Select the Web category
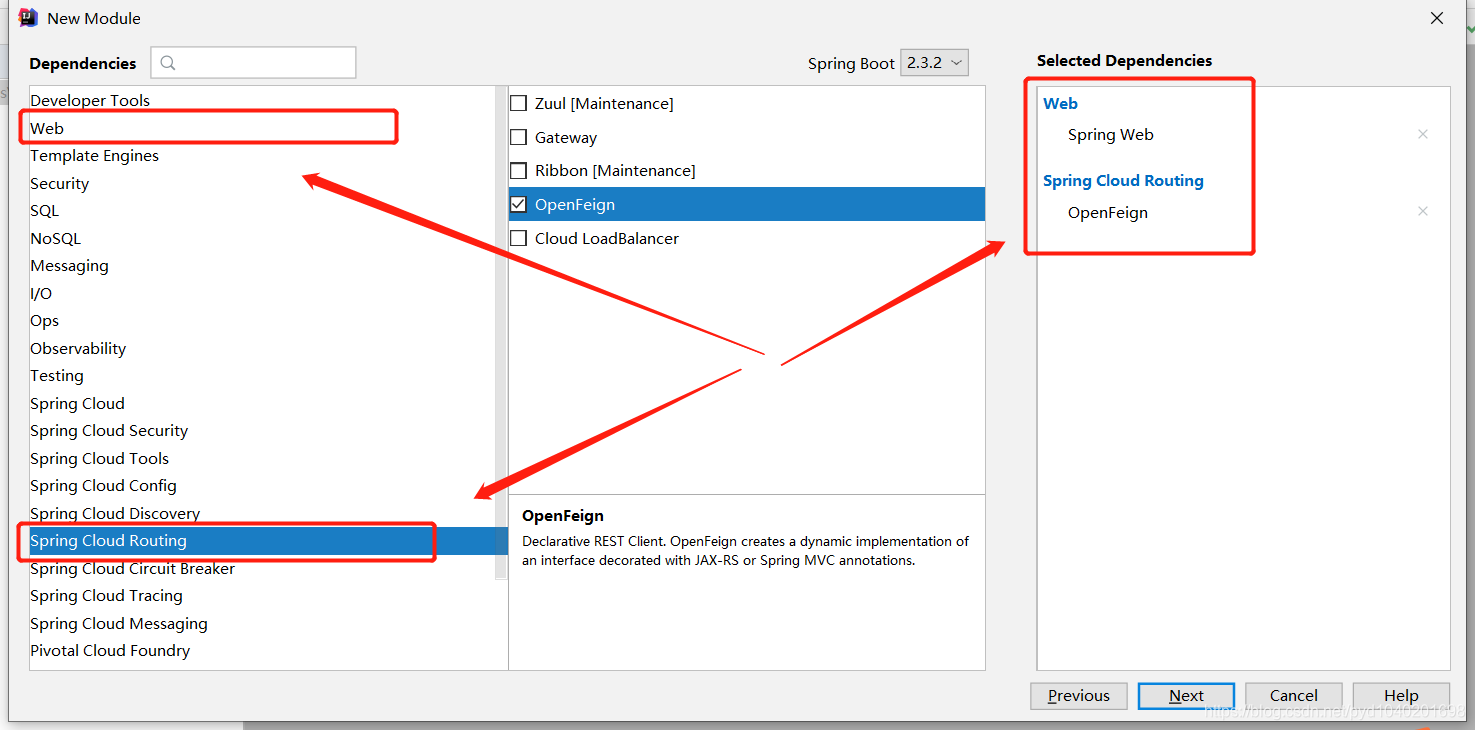 tap(47, 128)
